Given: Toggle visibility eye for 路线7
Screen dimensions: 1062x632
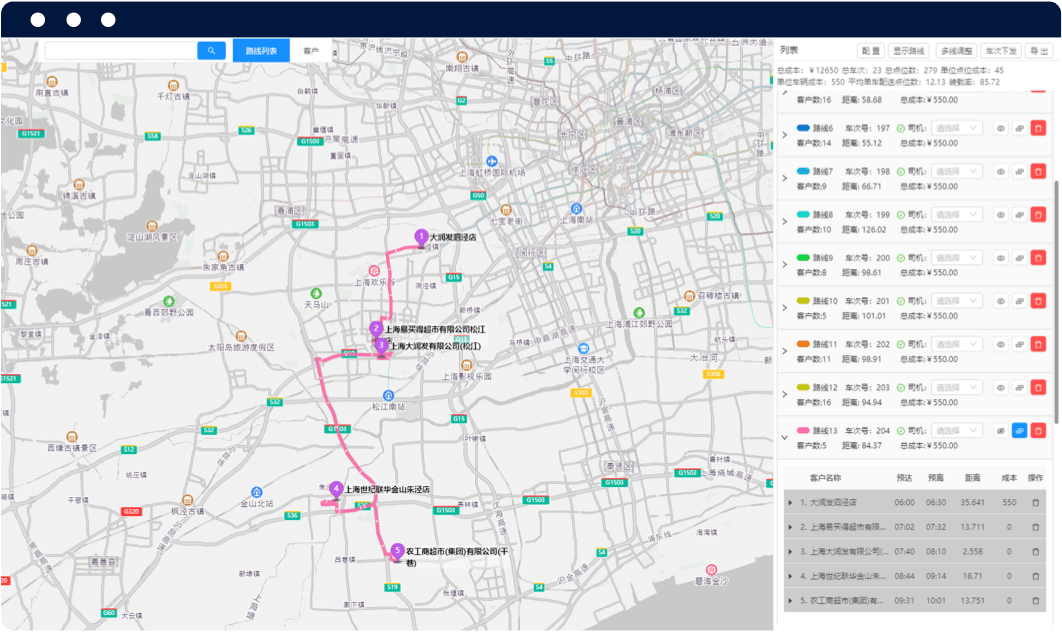Looking at the screenshot, I should [1000, 171].
